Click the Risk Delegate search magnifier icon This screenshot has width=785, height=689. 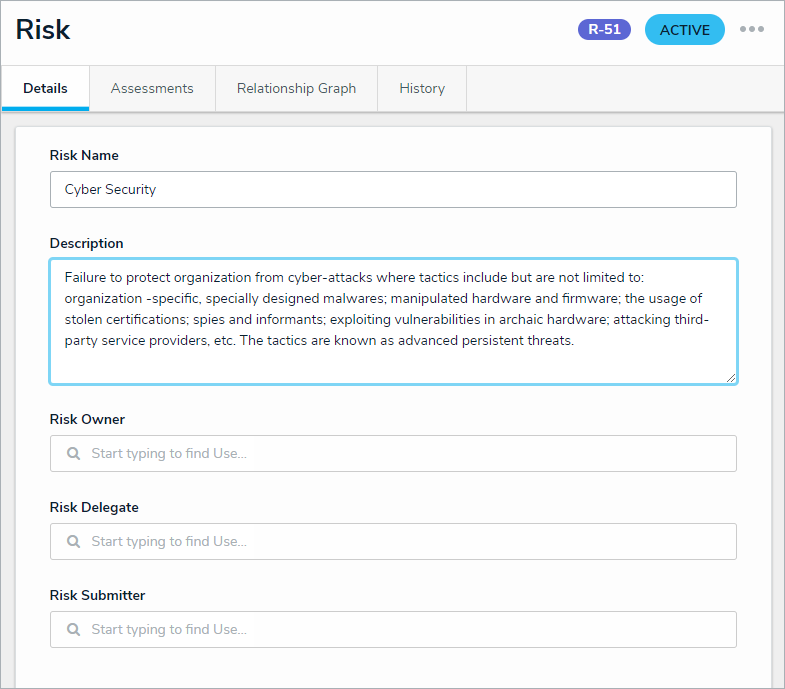coord(73,541)
